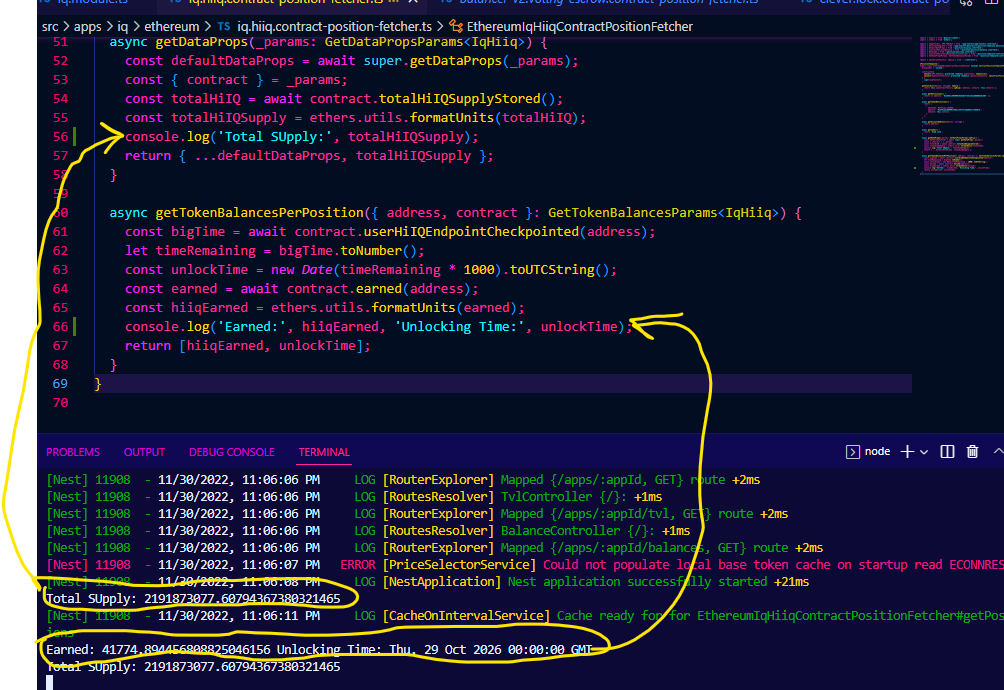
Task: Kill the terminal using the trash icon
Action: click(970, 452)
